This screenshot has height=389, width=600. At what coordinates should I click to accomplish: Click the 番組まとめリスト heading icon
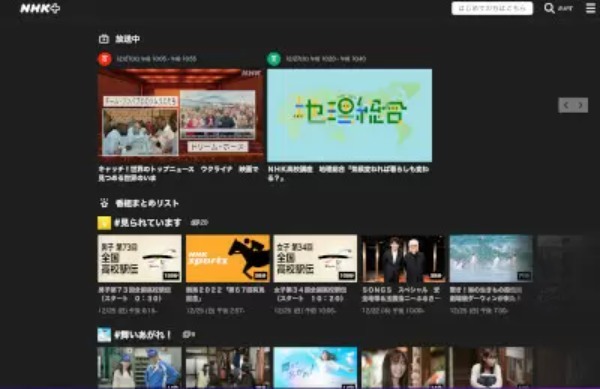click(104, 203)
